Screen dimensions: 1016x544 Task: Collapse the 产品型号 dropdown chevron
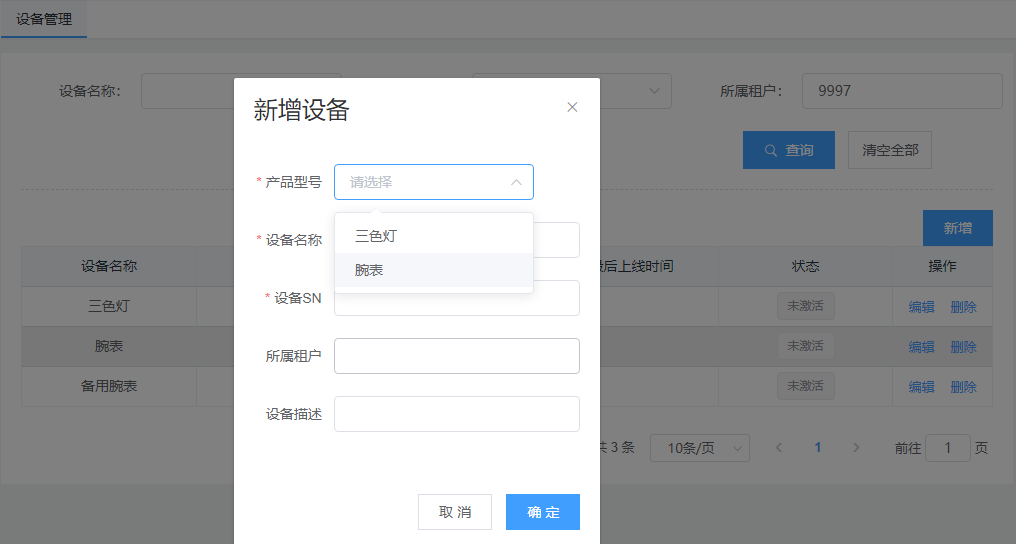[x=516, y=182]
